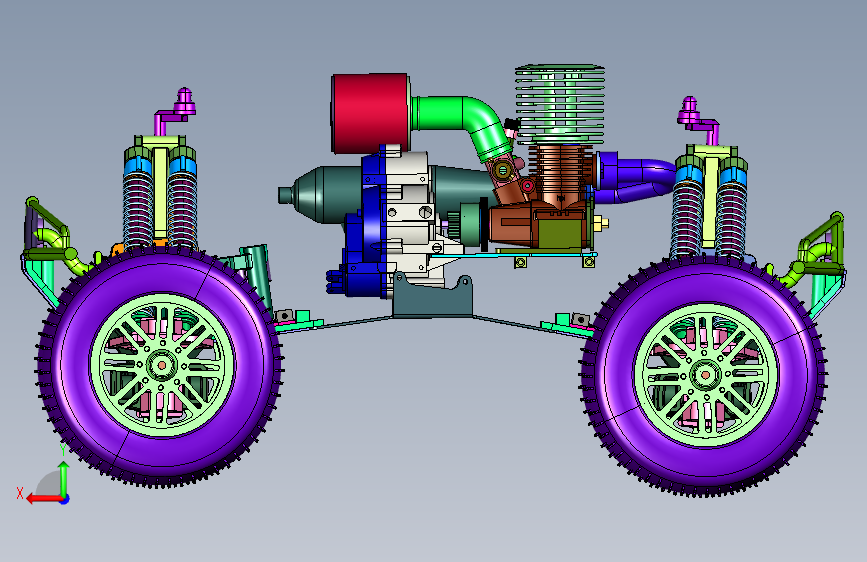This screenshot has width=867, height=562.
Task: Select the left magenta body mount post
Action: click(175, 111)
